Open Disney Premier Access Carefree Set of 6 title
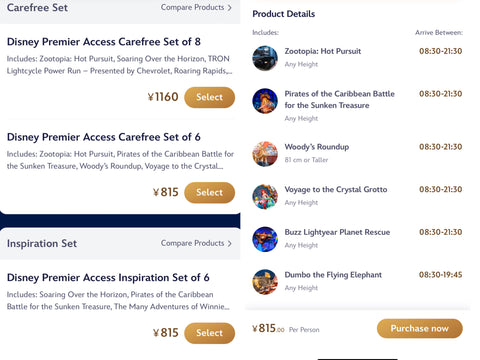This screenshot has height=360, width=480. [x=104, y=137]
